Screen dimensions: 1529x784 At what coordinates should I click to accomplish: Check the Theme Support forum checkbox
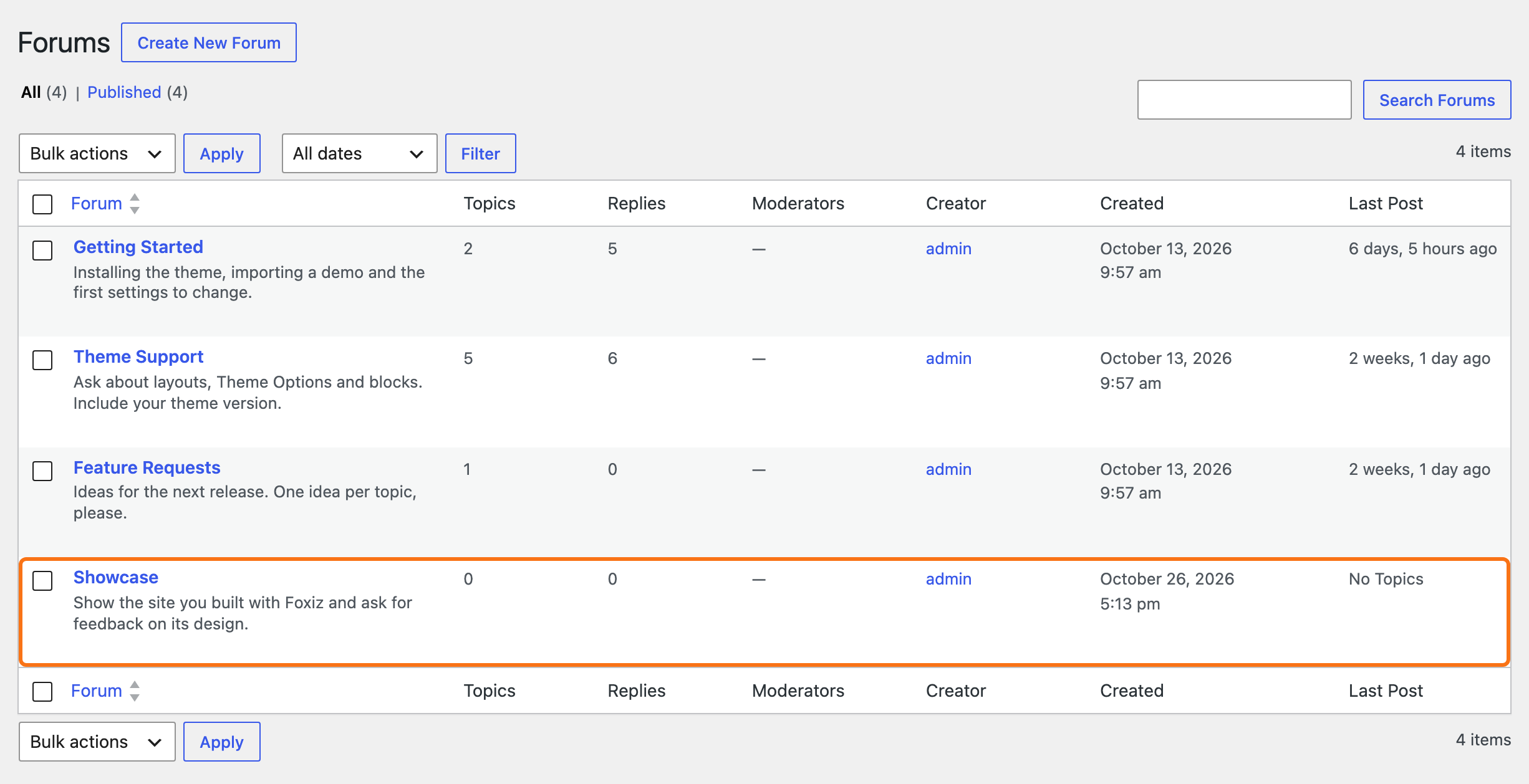coord(42,360)
